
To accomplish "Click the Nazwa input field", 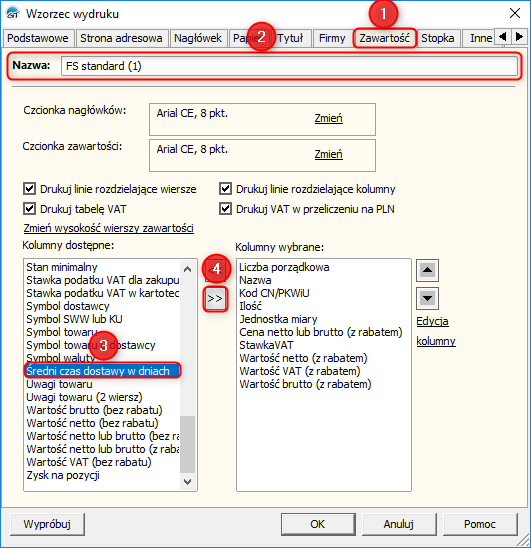I will pos(289,66).
